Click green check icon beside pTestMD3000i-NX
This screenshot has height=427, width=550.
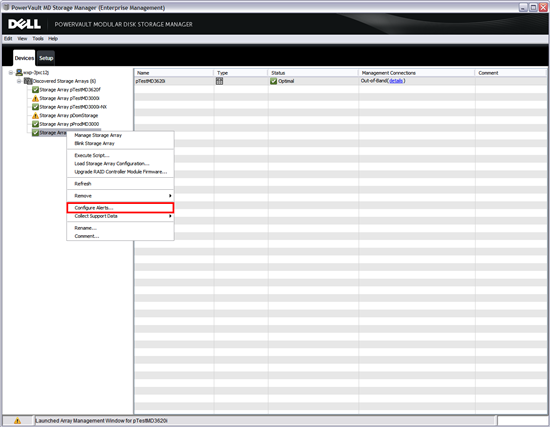click(x=35, y=107)
